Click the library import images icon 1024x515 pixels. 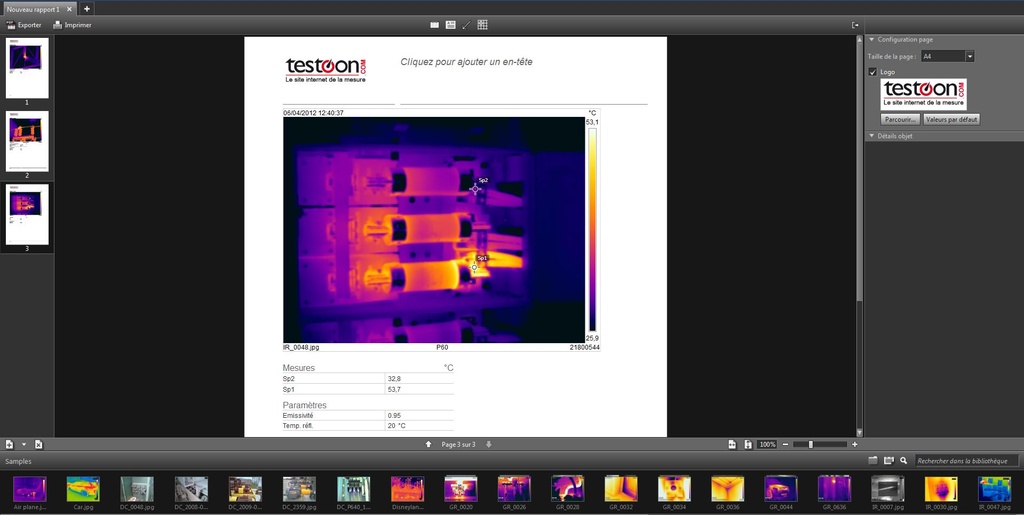[888, 461]
